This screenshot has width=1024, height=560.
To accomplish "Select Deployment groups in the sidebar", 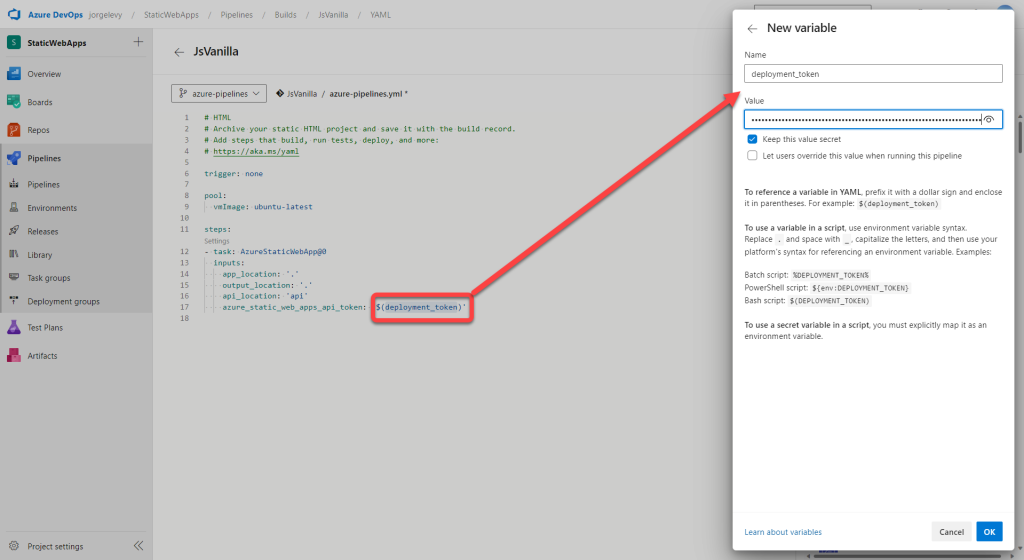I will [63, 301].
